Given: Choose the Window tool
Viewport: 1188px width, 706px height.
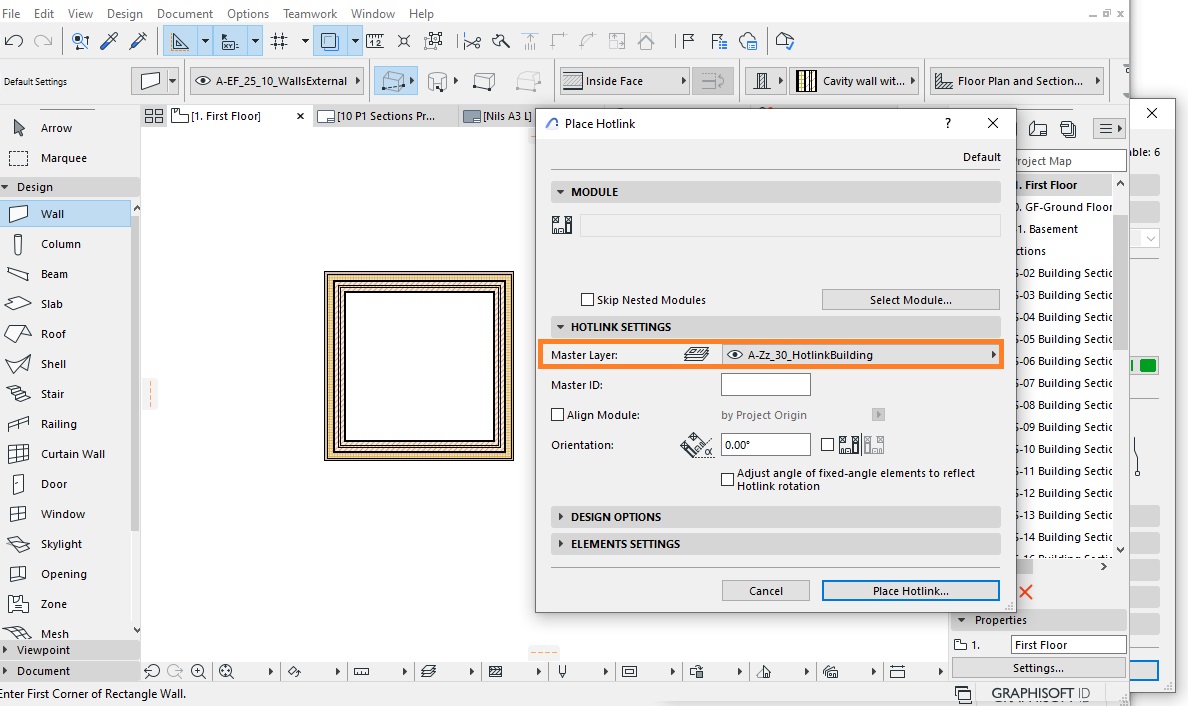Looking at the screenshot, I should pyautogui.click(x=63, y=514).
